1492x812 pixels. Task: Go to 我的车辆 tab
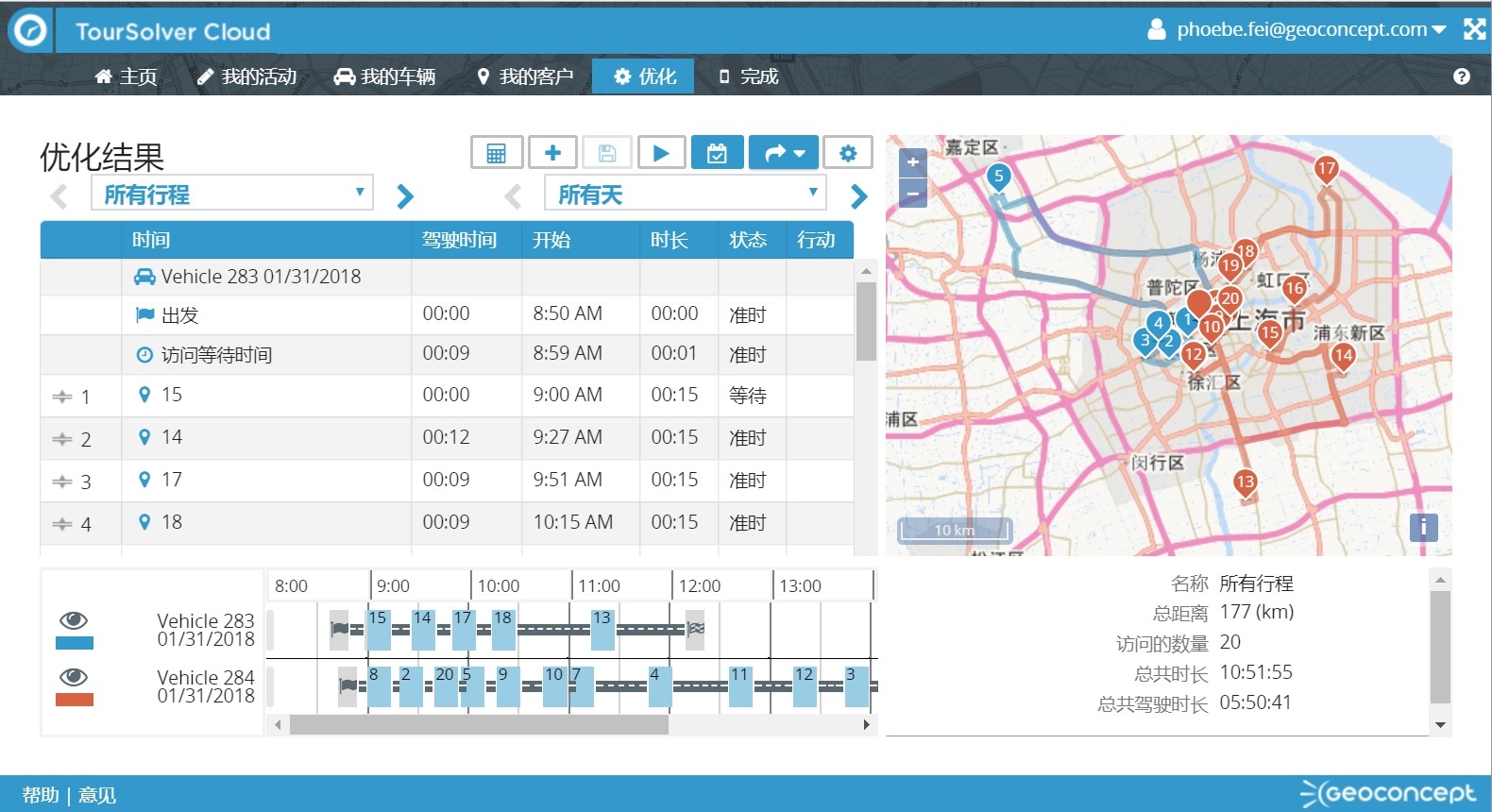[x=384, y=76]
